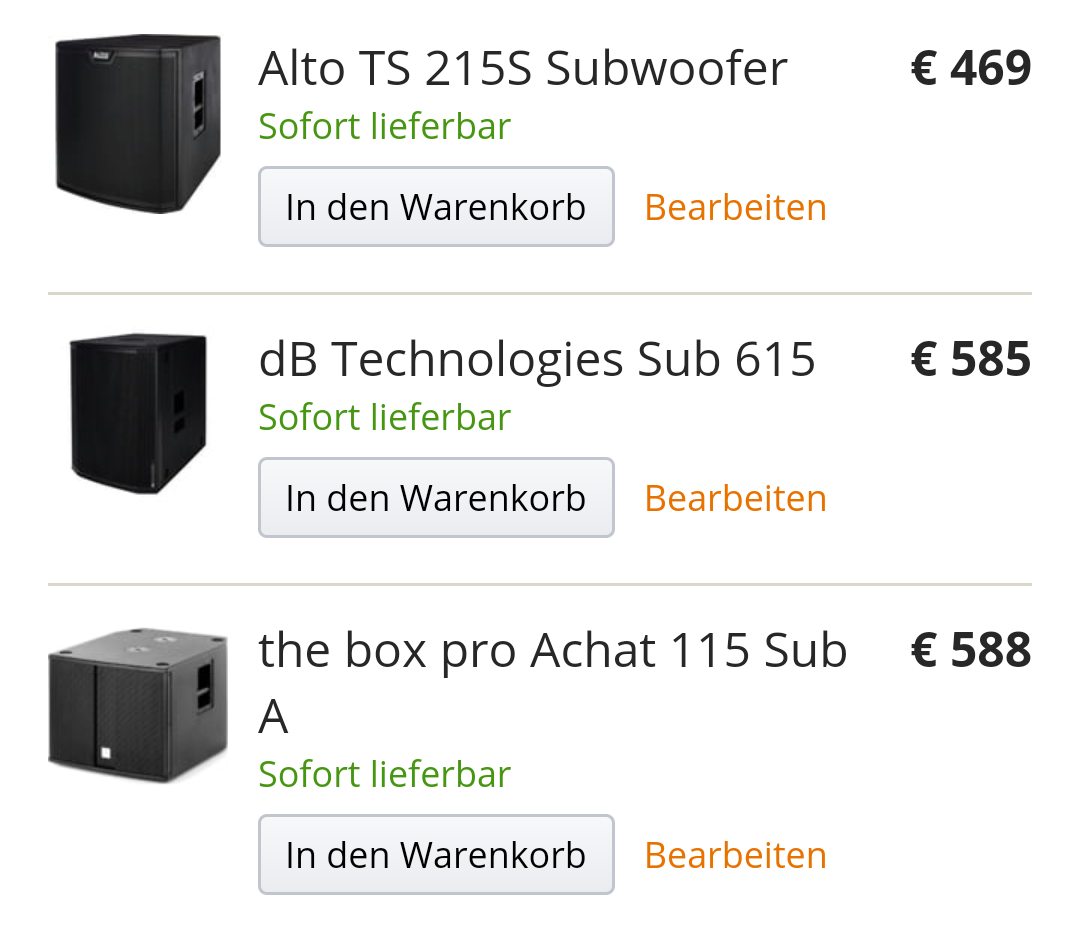Viewport: 1080px width, 936px height.
Task: Open the dB Technologies Sub 615 title
Action: pyautogui.click(x=537, y=360)
